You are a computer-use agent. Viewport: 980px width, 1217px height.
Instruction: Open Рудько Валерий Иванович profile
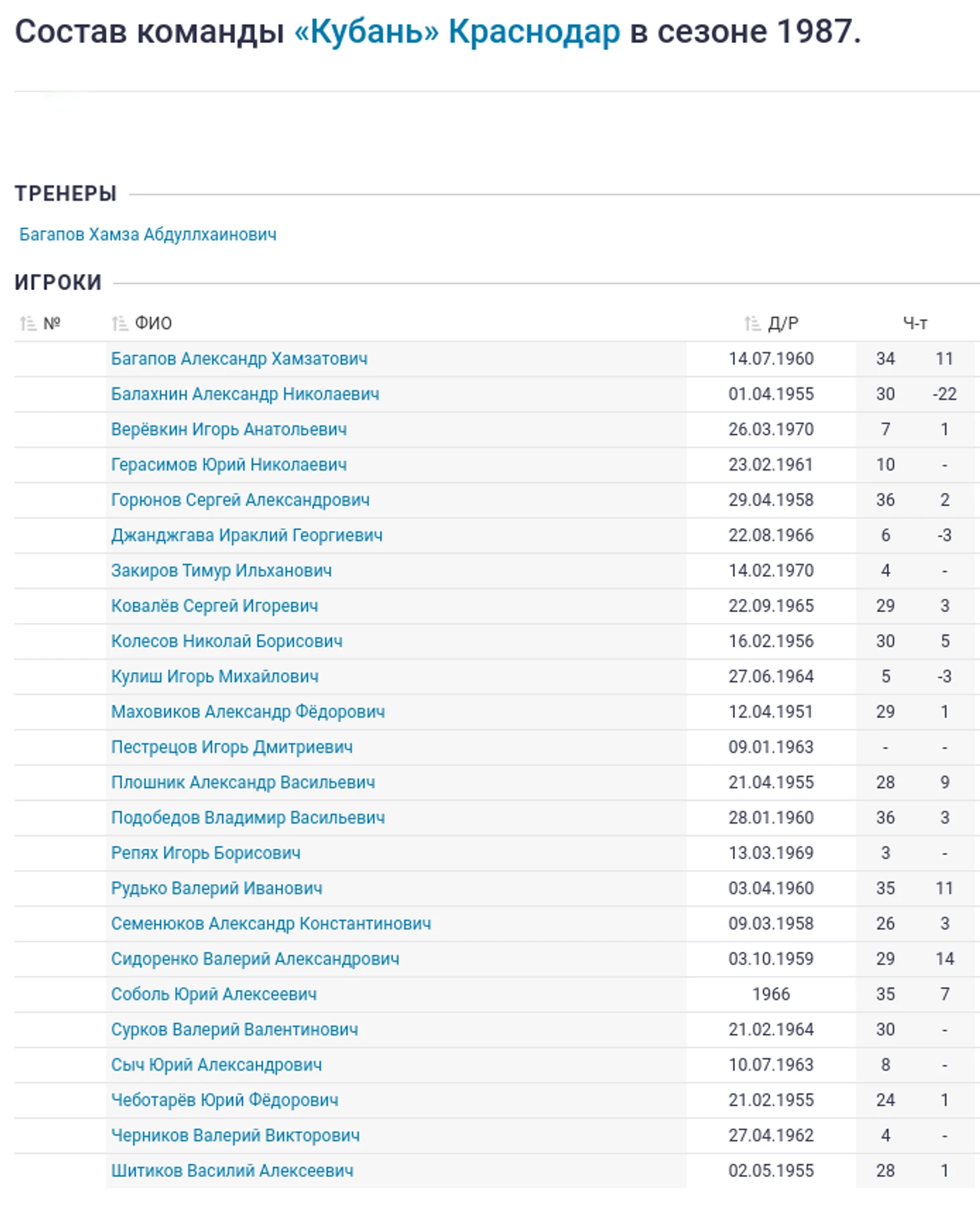[x=216, y=888]
